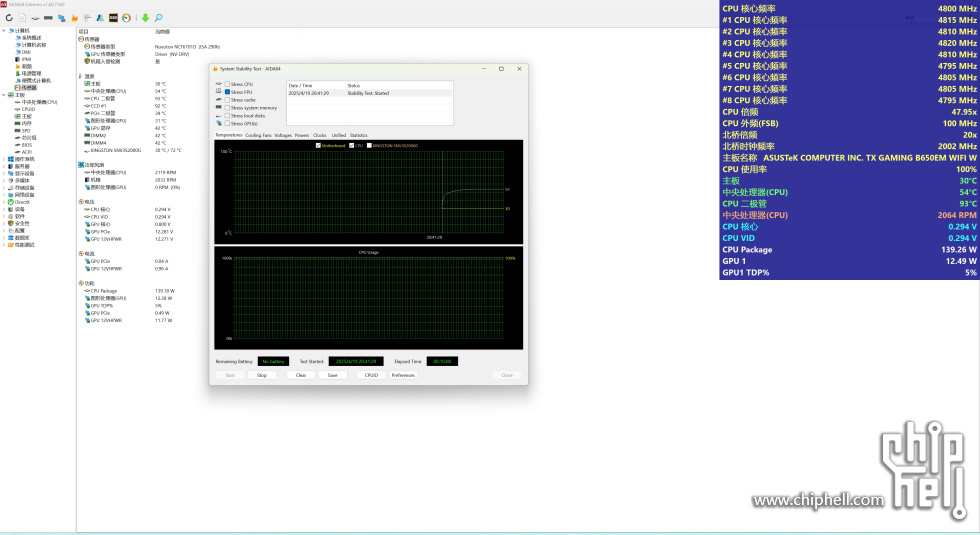Click the flame stability test toolbar icon
Viewport: 980px width, 535px height.
coord(74,18)
